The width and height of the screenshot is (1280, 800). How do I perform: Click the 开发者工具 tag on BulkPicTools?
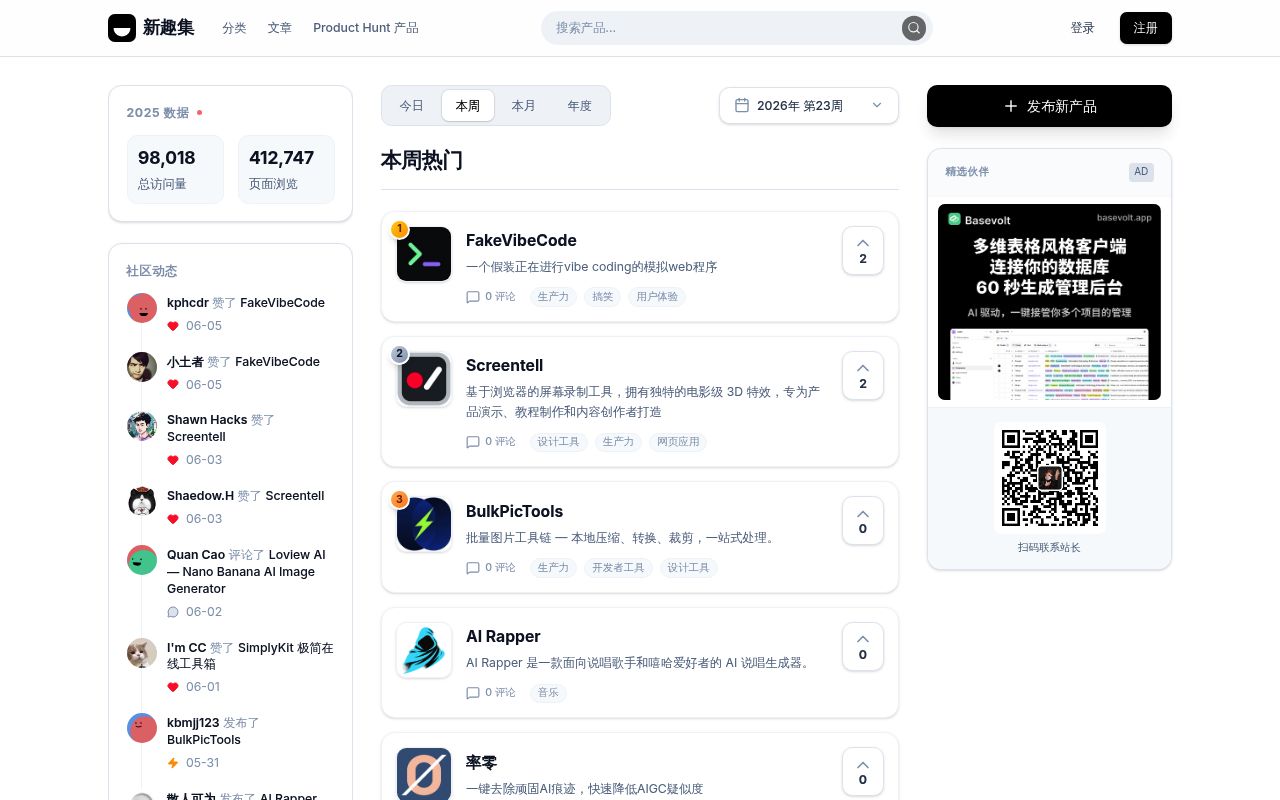617,568
